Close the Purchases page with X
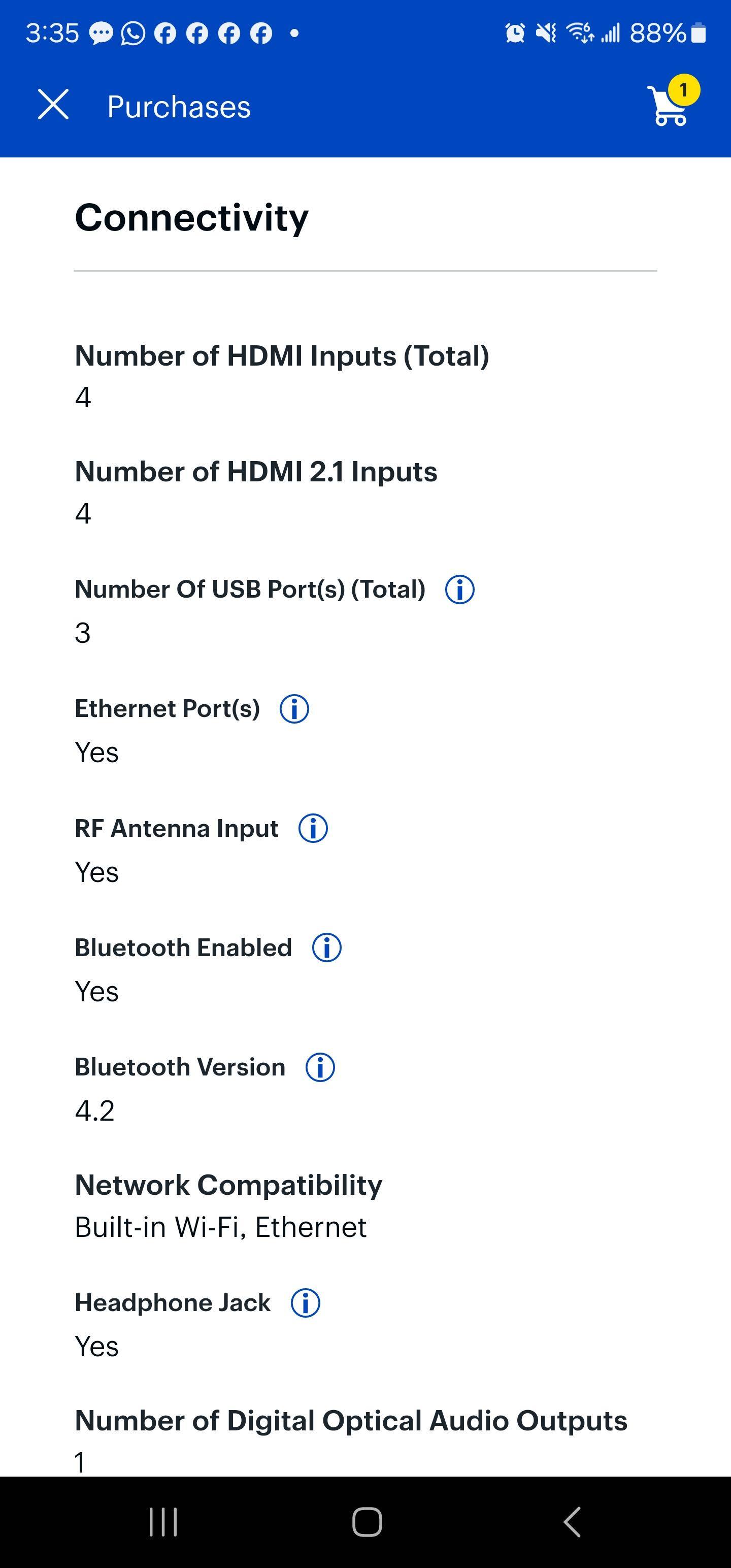731x1568 pixels. [54, 104]
